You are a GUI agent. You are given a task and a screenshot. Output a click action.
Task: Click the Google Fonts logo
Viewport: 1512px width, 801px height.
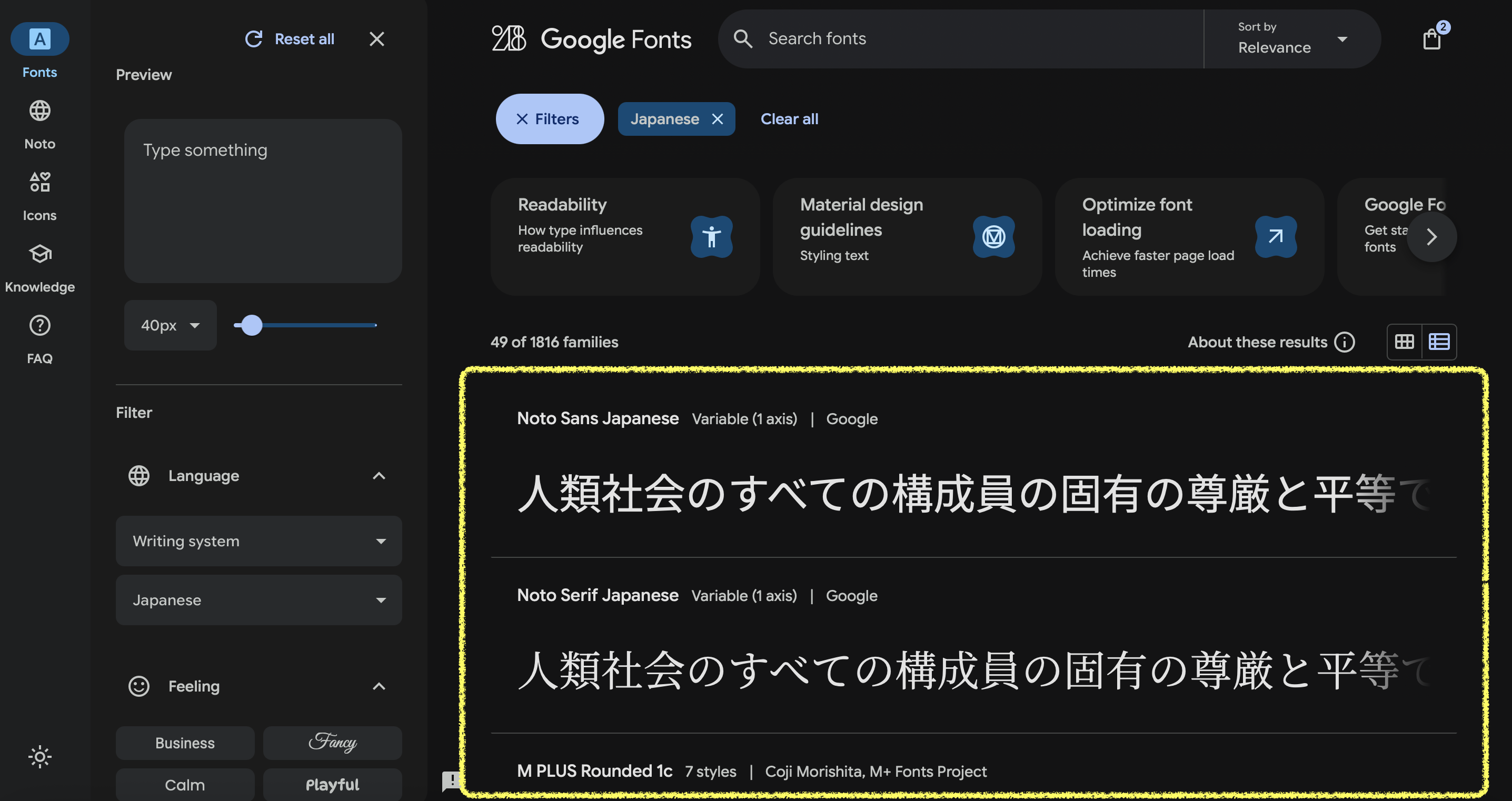coord(591,39)
